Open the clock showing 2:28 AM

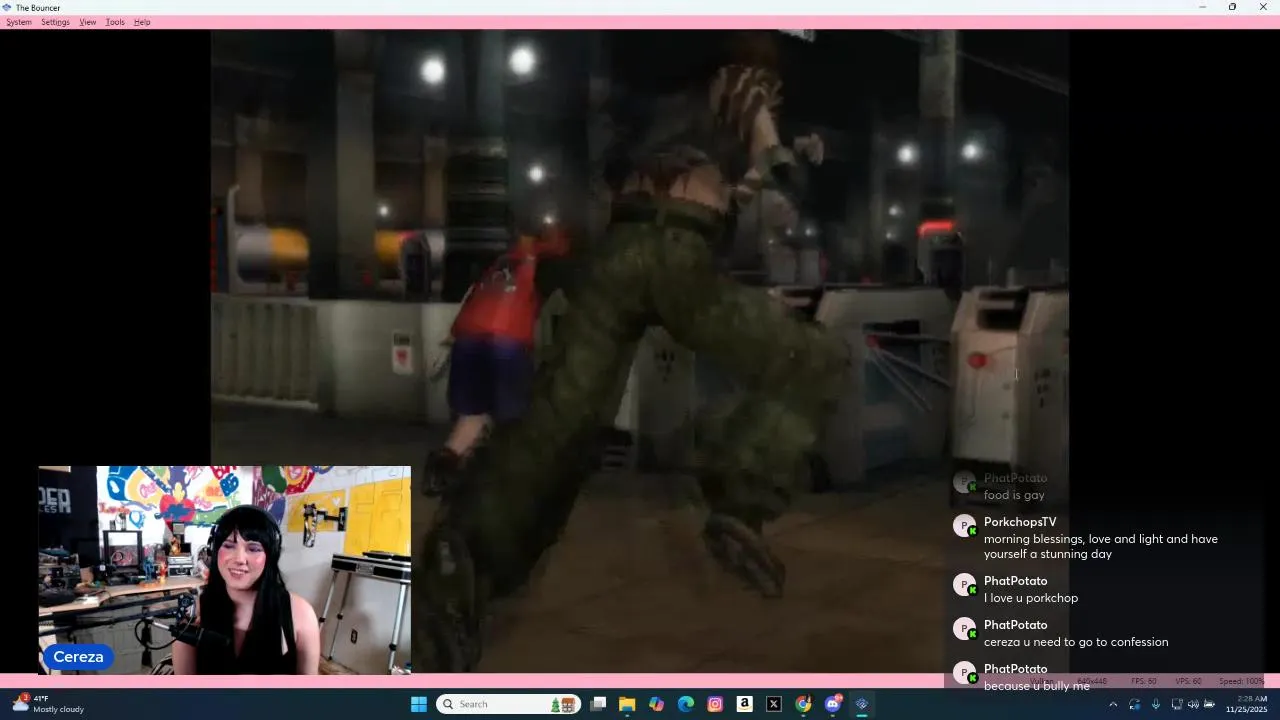coord(1247,704)
